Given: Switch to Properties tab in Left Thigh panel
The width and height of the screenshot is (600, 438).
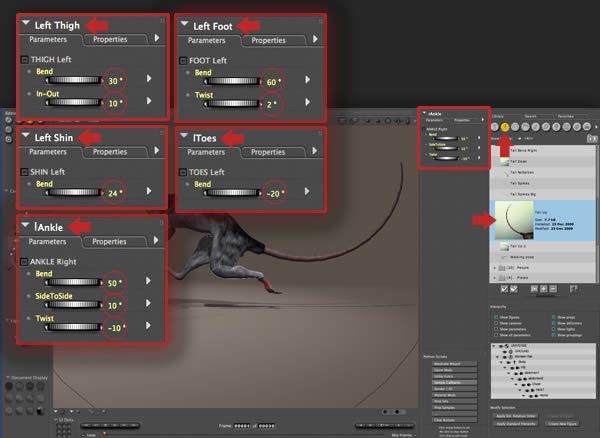Looking at the screenshot, I should (110, 39).
